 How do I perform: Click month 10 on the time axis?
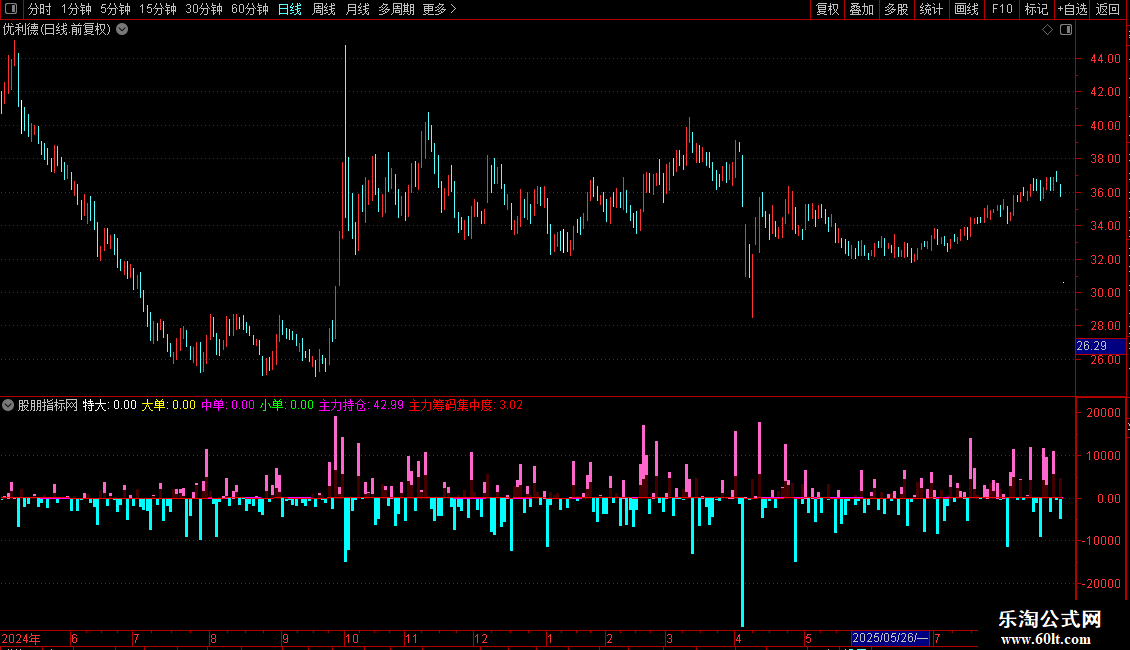352,638
